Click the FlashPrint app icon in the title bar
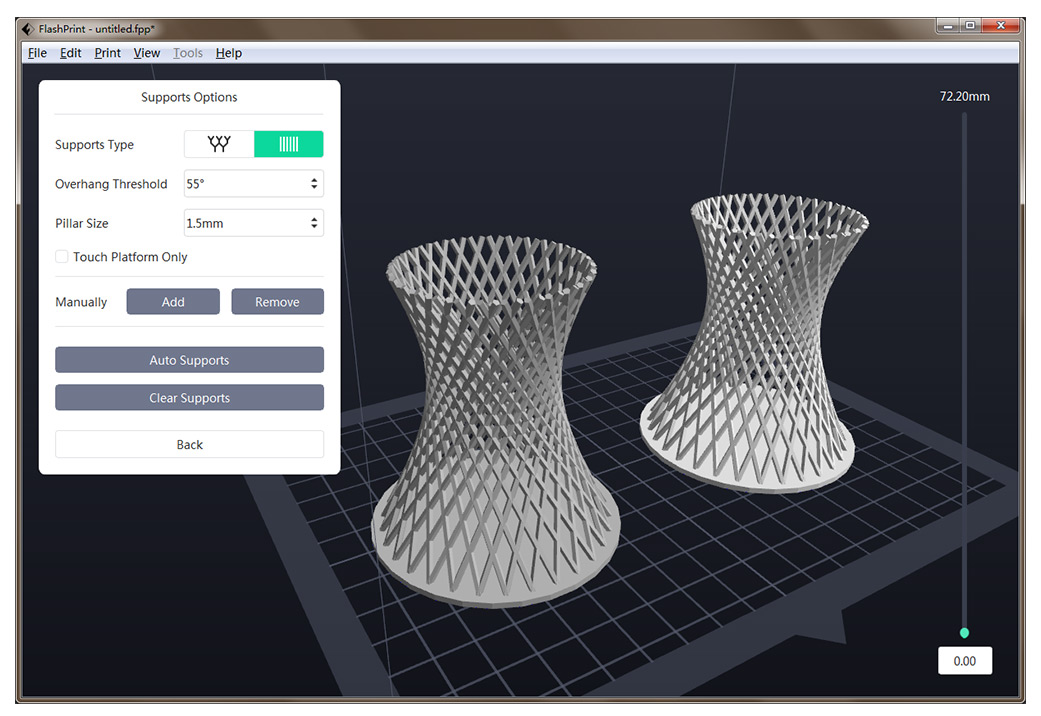 (27, 29)
